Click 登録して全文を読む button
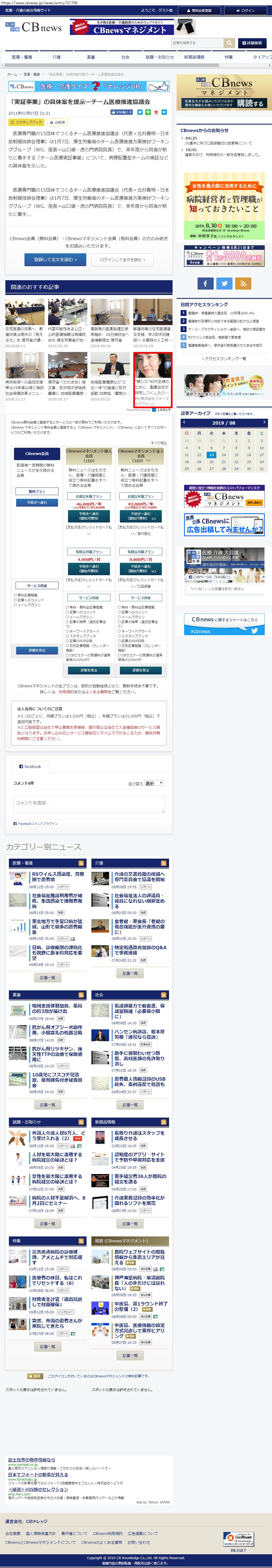Screen dimensions: 272x1568 click(x=55, y=260)
